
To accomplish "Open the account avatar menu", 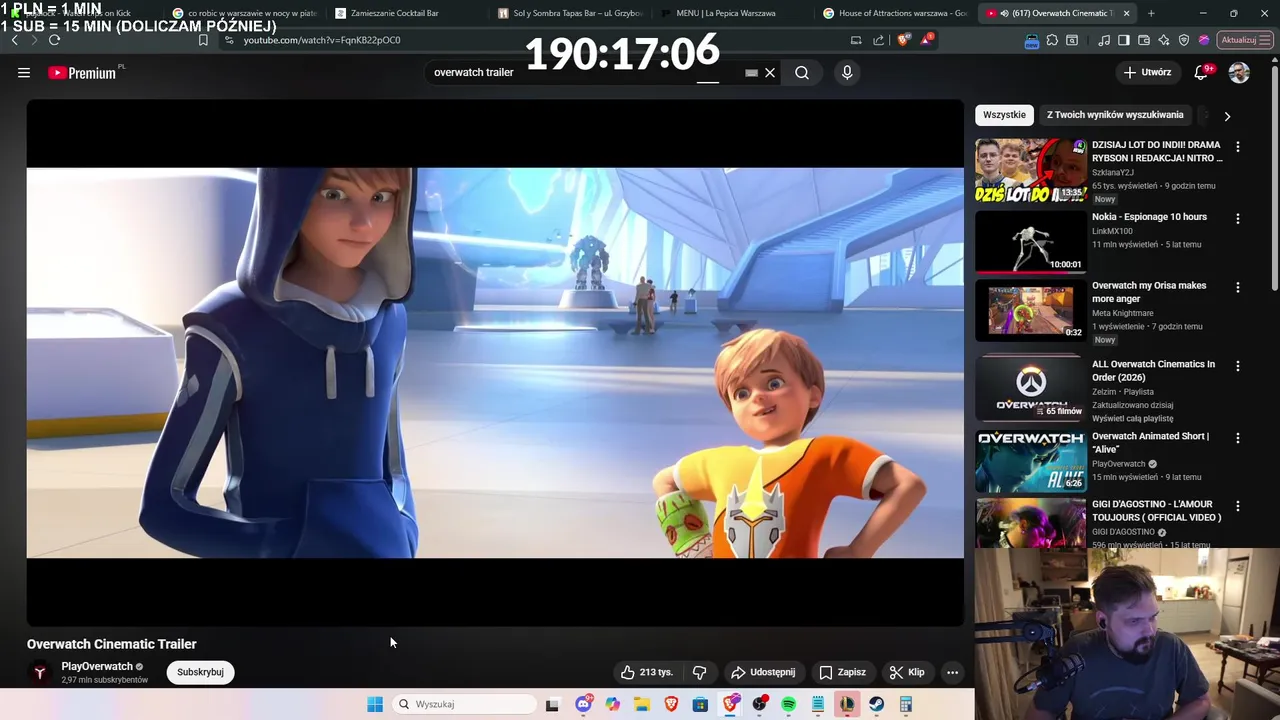I will 1239,72.
